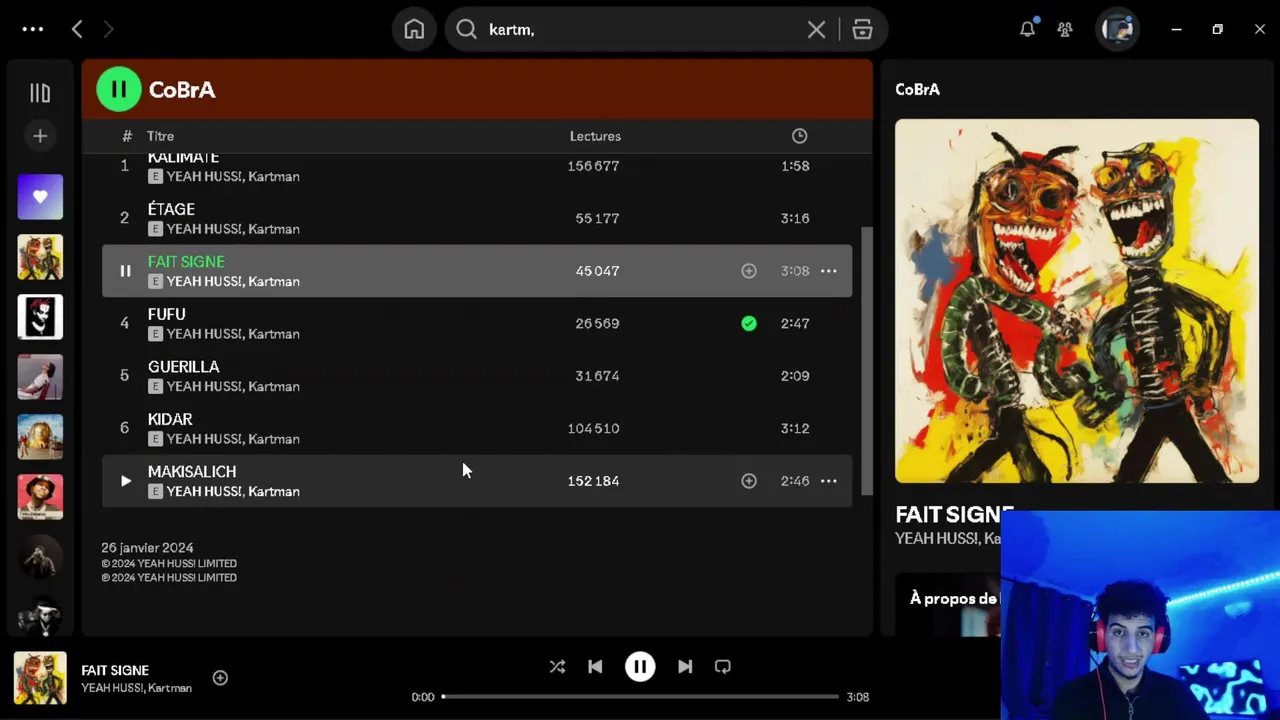Skip to previous track
1280x720 pixels.
[595, 667]
